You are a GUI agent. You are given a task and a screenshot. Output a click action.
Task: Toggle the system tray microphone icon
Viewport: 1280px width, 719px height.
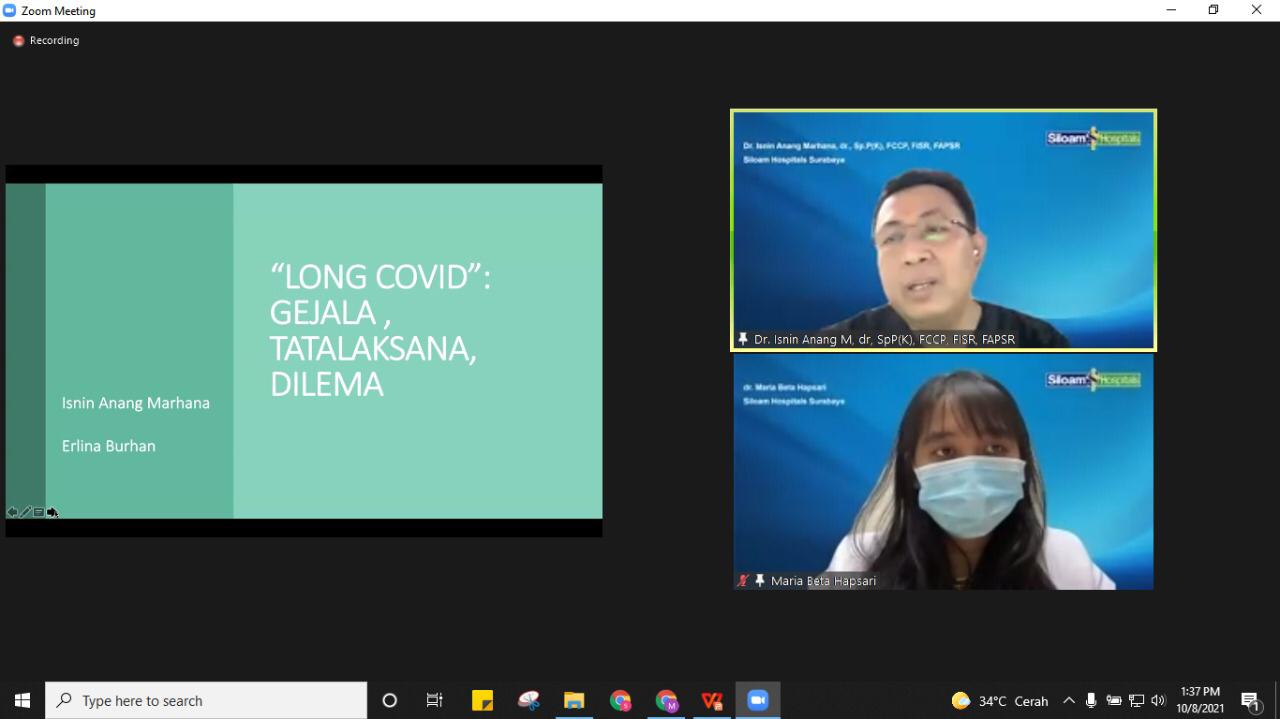(1091, 700)
